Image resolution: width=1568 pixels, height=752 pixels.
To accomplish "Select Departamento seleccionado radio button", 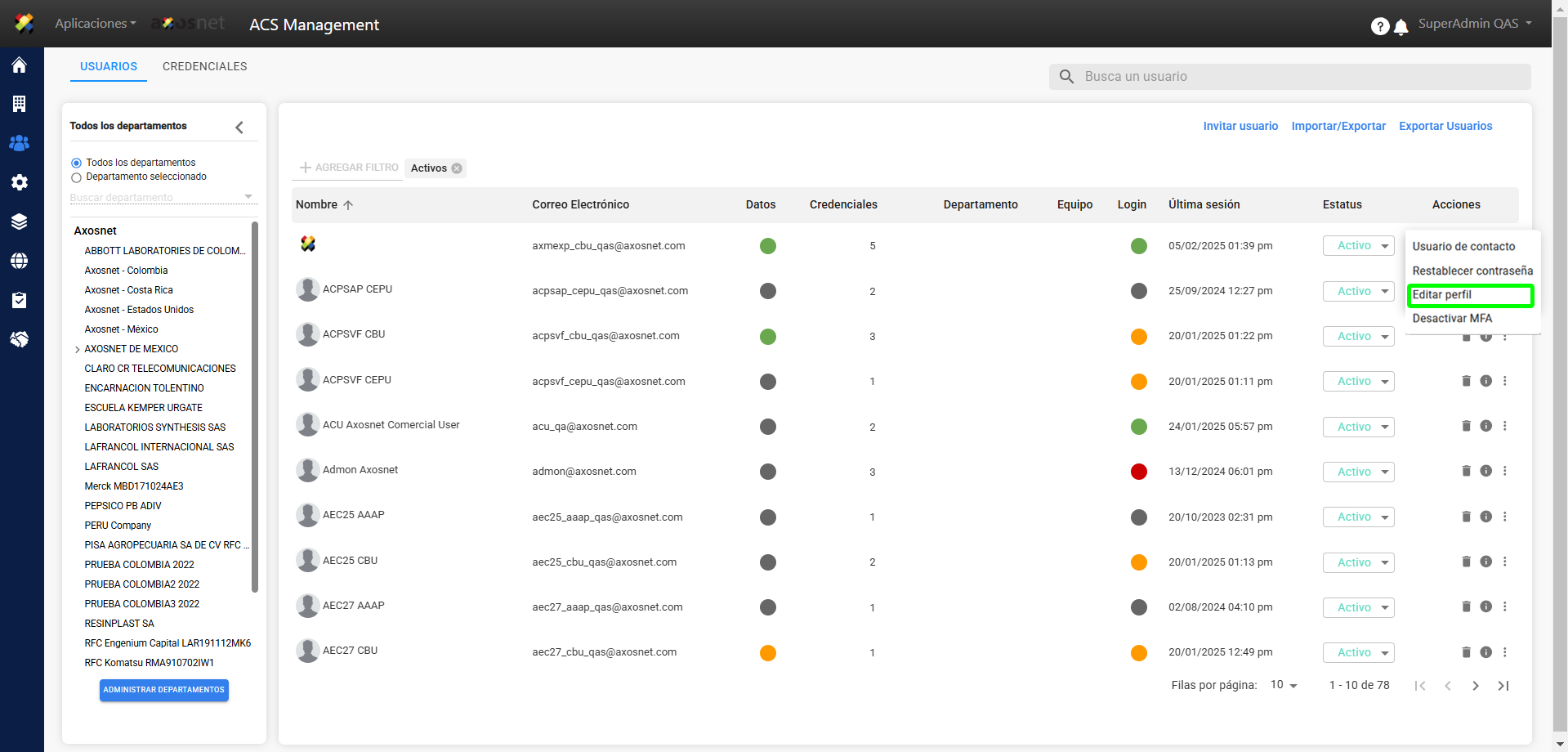I will [77, 177].
